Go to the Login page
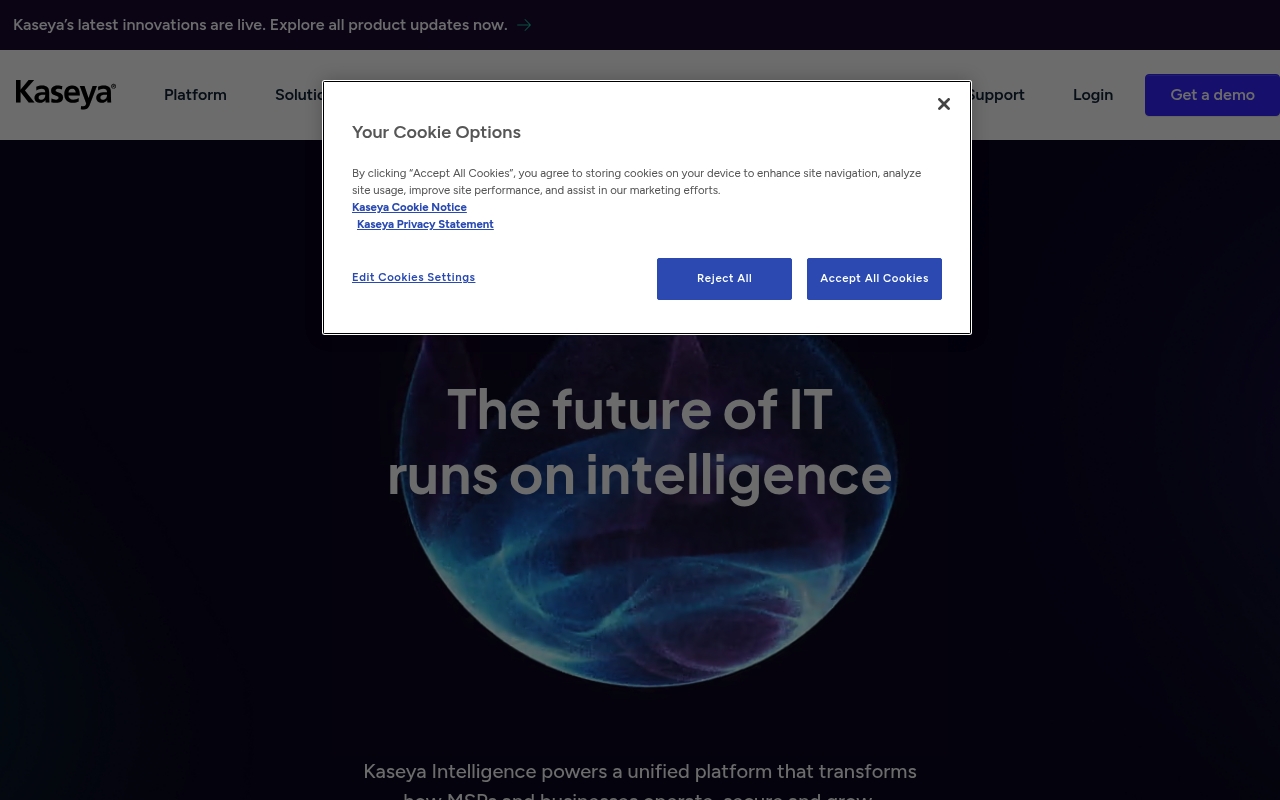Screen dimensions: 1280x800 pos(1093,95)
